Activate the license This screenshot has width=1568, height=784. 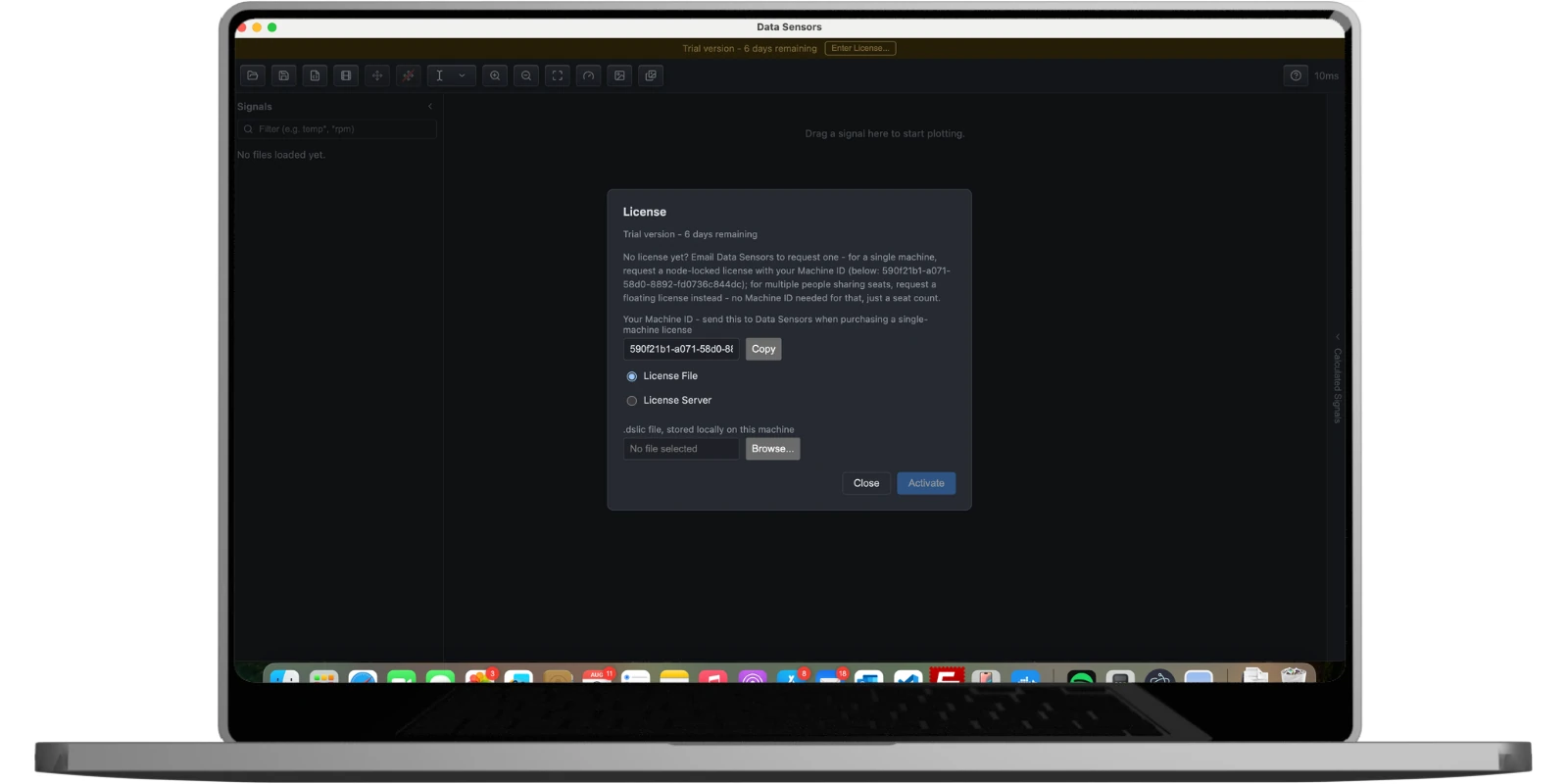pos(926,483)
